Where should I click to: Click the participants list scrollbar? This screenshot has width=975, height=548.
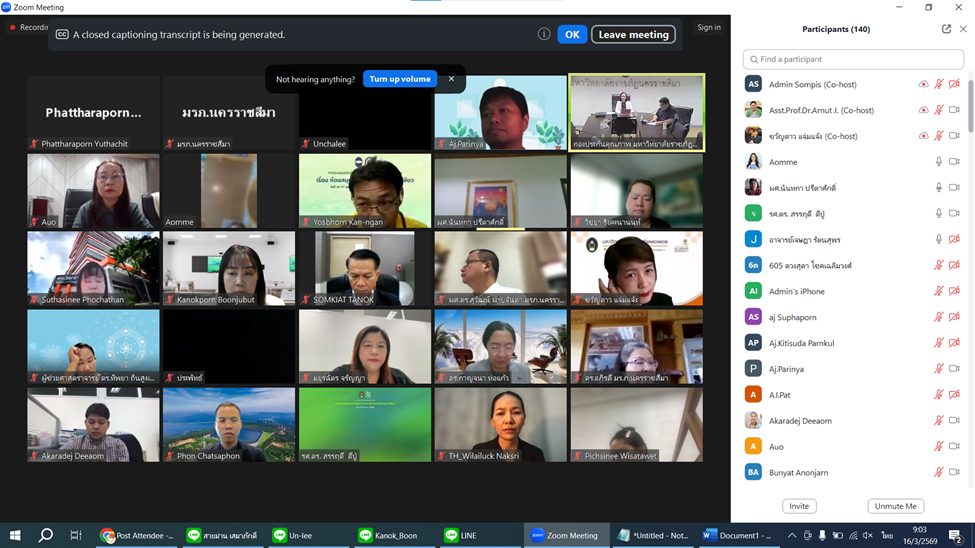click(x=970, y=105)
